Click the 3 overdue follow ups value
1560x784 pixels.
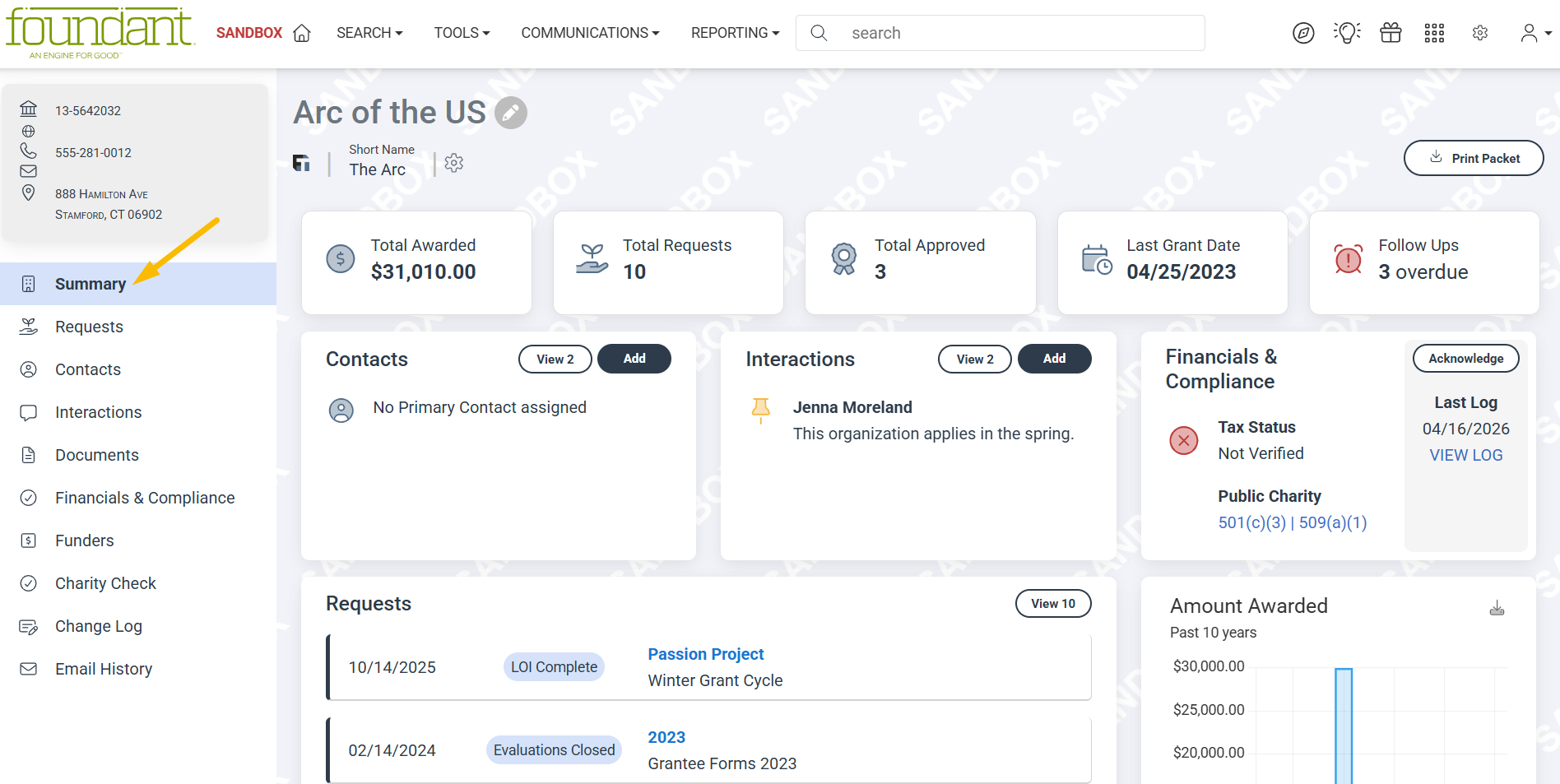[x=1423, y=272]
